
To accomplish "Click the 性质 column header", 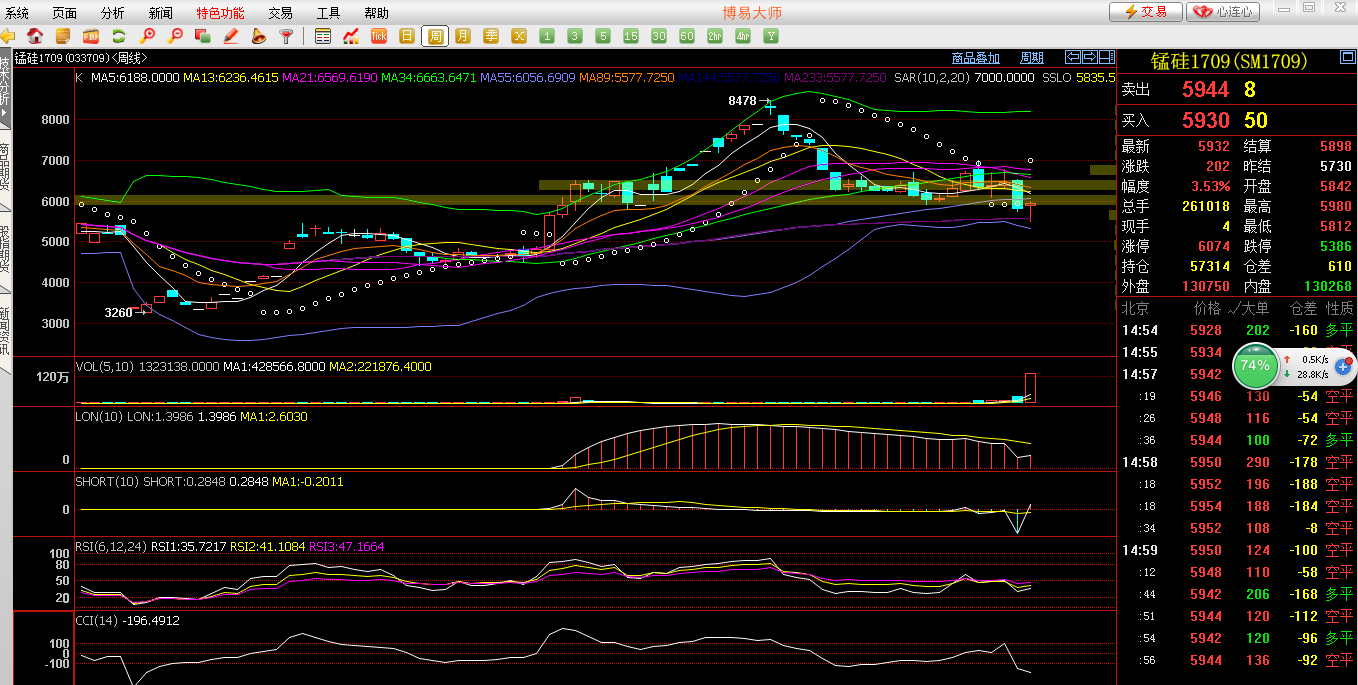I will [1339, 309].
